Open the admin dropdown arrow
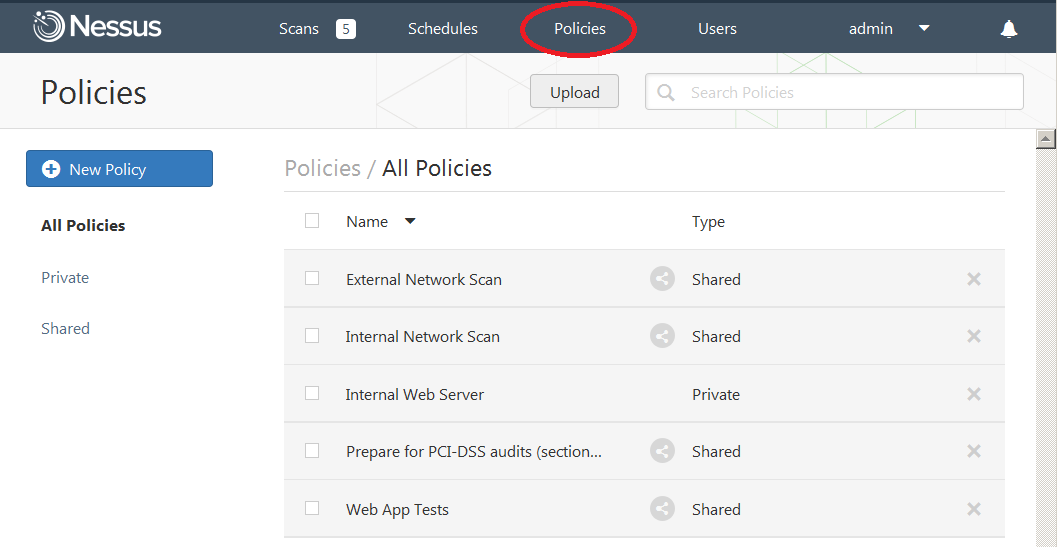Image resolution: width=1057 pixels, height=547 pixels. 924,28
